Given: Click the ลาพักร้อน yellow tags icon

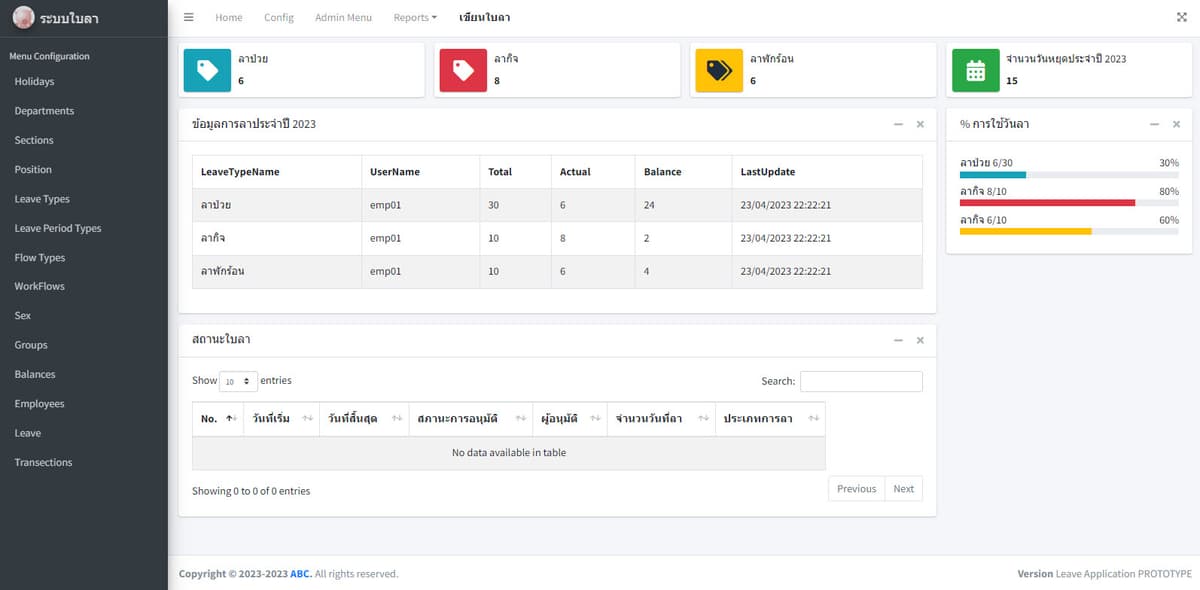Looking at the screenshot, I should point(719,70).
